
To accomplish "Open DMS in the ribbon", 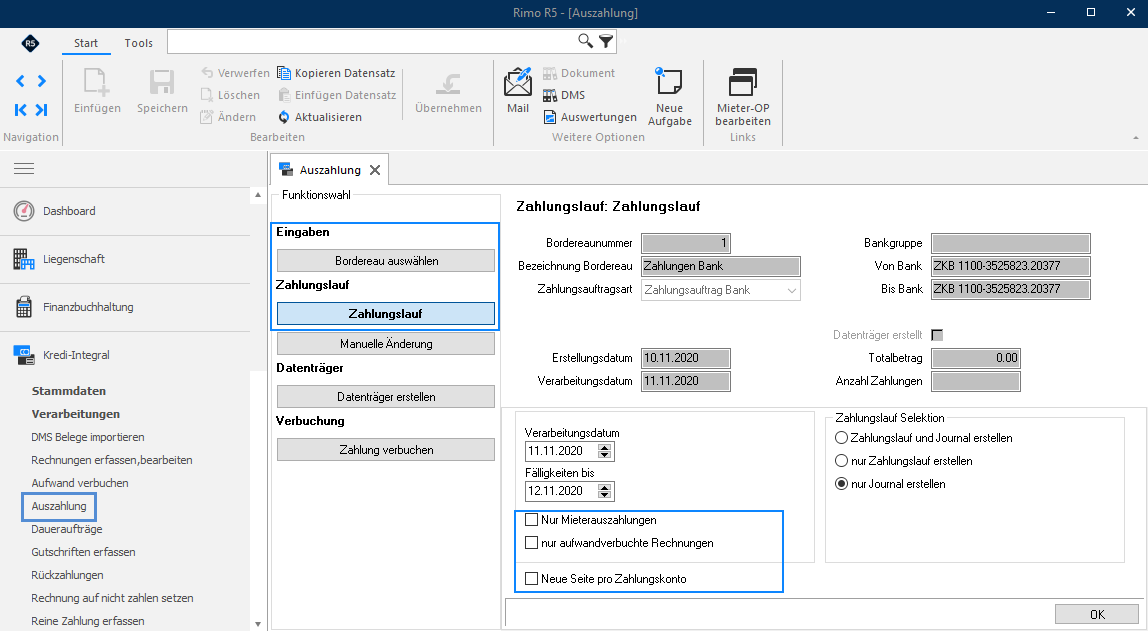I will [x=564, y=95].
